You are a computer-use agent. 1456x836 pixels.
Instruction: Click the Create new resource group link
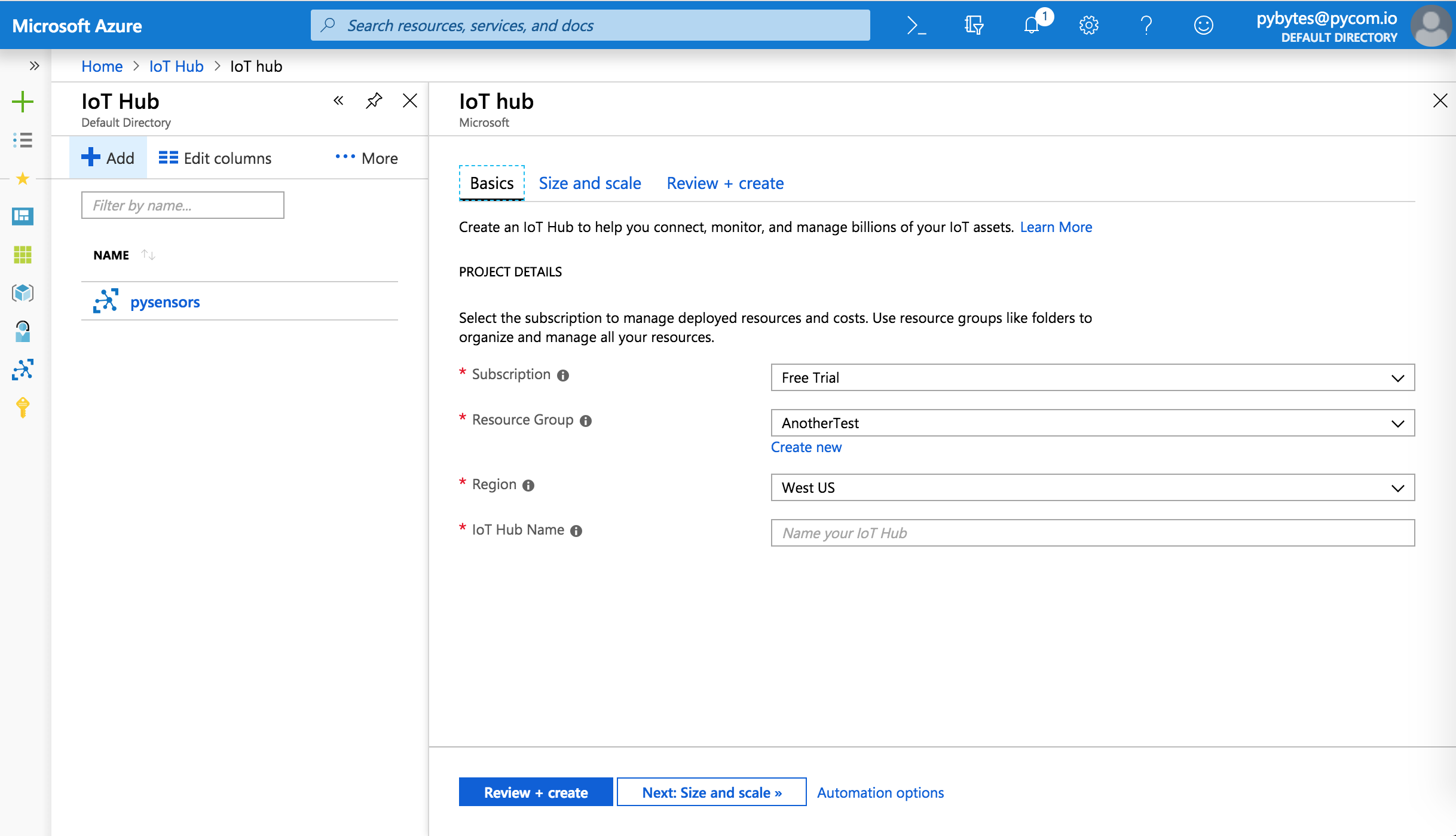pyautogui.click(x=806, y=447)
